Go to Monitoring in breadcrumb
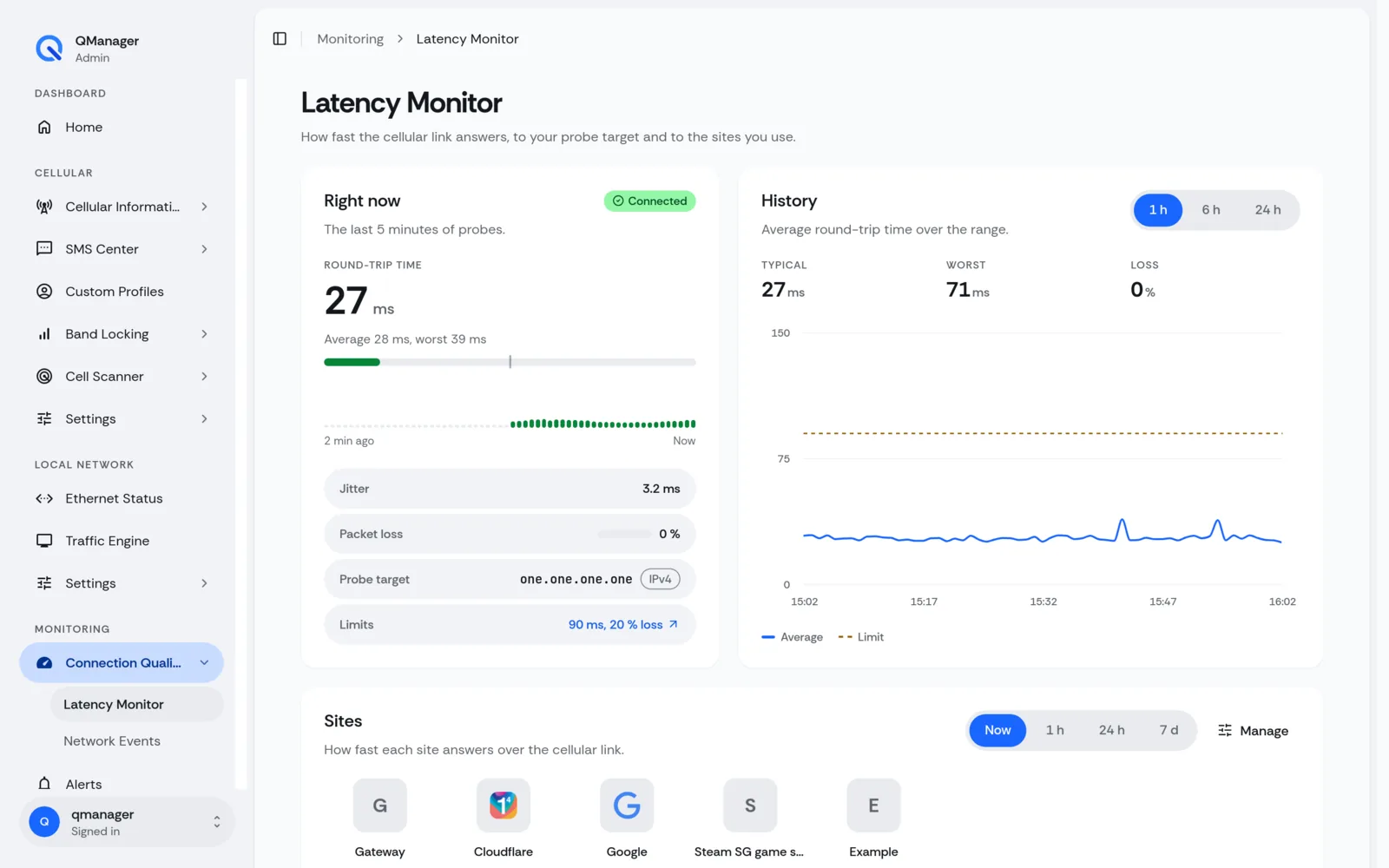Viewport: 1389px width, 868px height. tap(350, 39)
